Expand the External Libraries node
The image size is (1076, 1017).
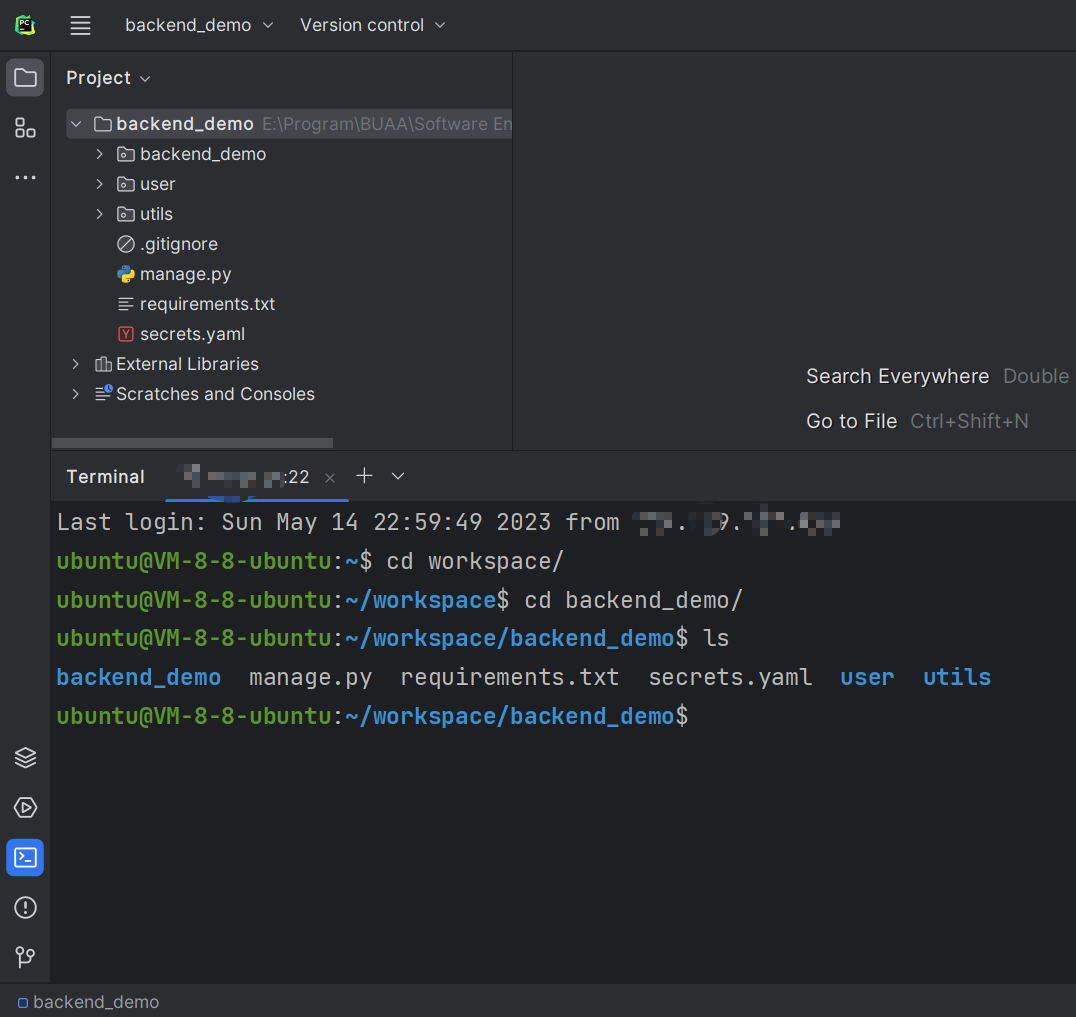(x=76, y=364)
